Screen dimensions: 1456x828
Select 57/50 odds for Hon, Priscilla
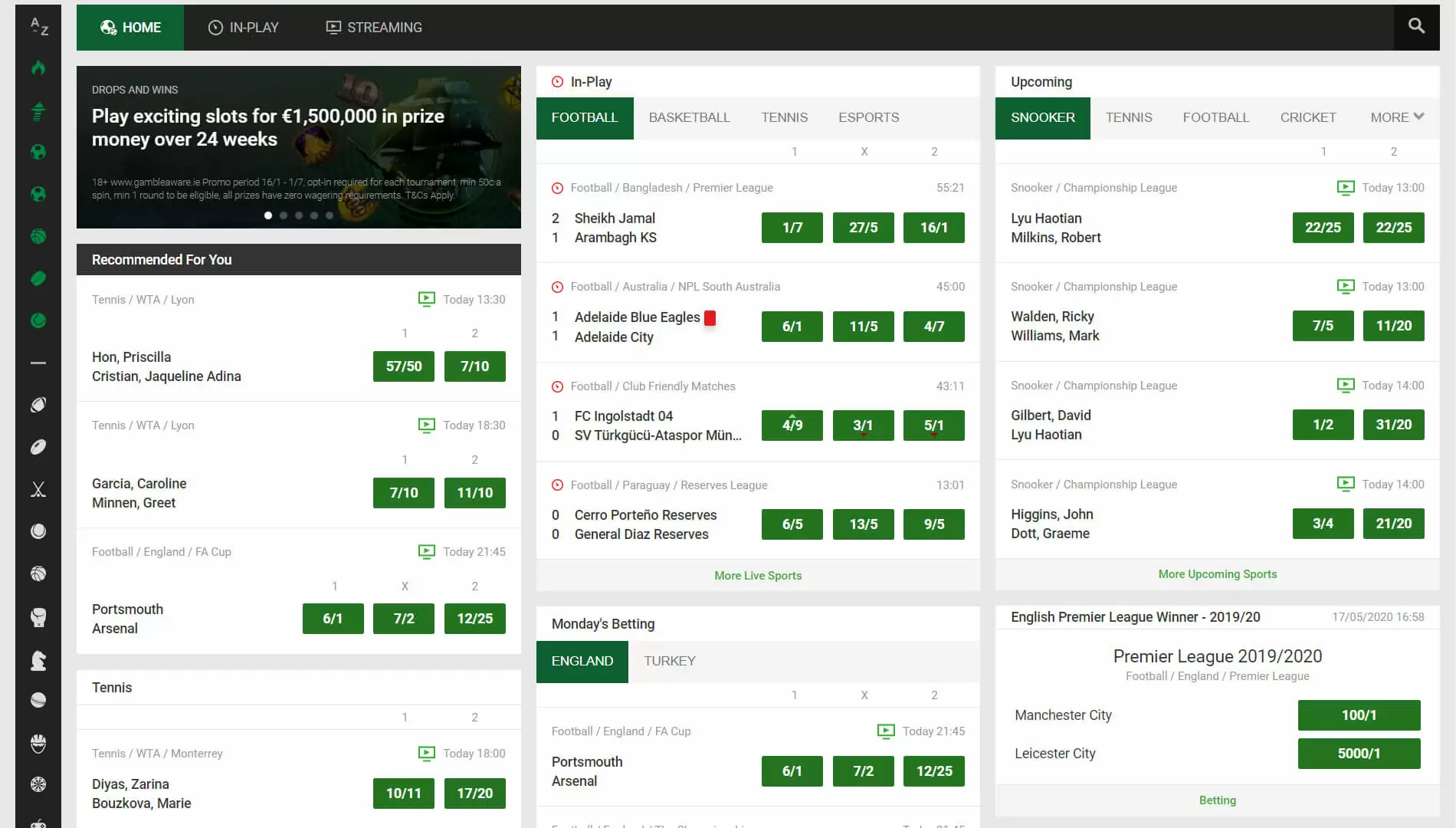403,366
